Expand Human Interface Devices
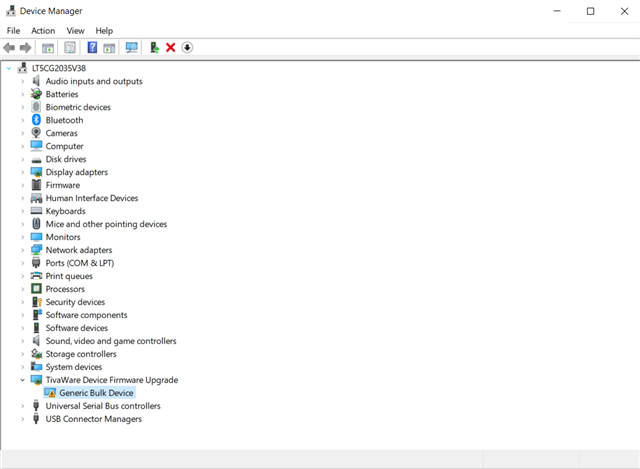Screen dimensions: 640x469 [23, 198]
